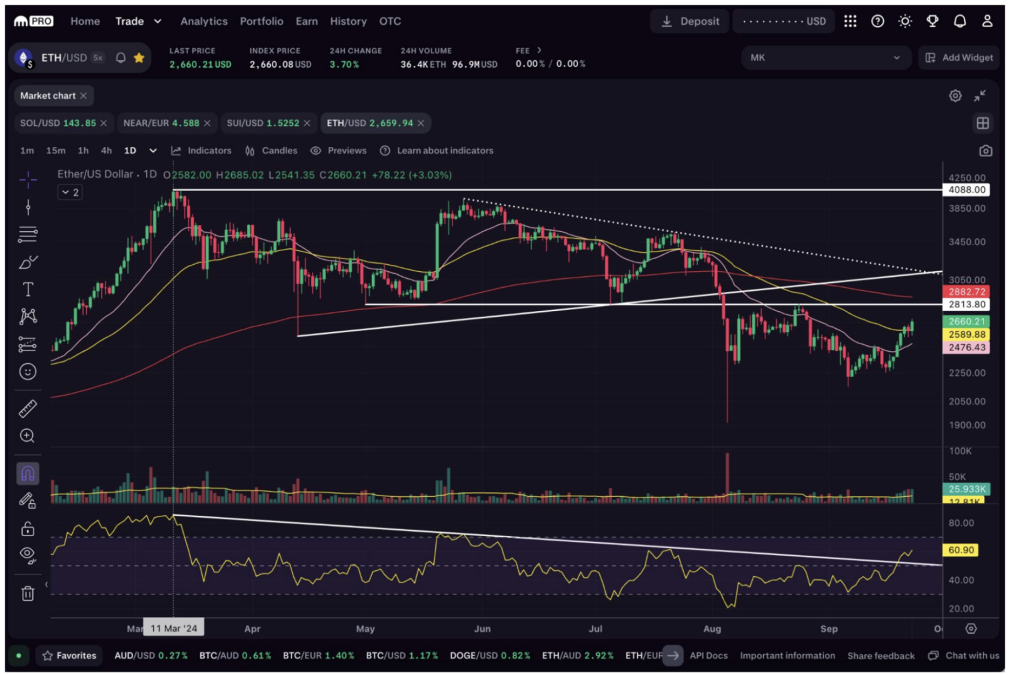Open the user account profile icon
The height and width of the screenshot is (675, 1010).
click(987, 21)
